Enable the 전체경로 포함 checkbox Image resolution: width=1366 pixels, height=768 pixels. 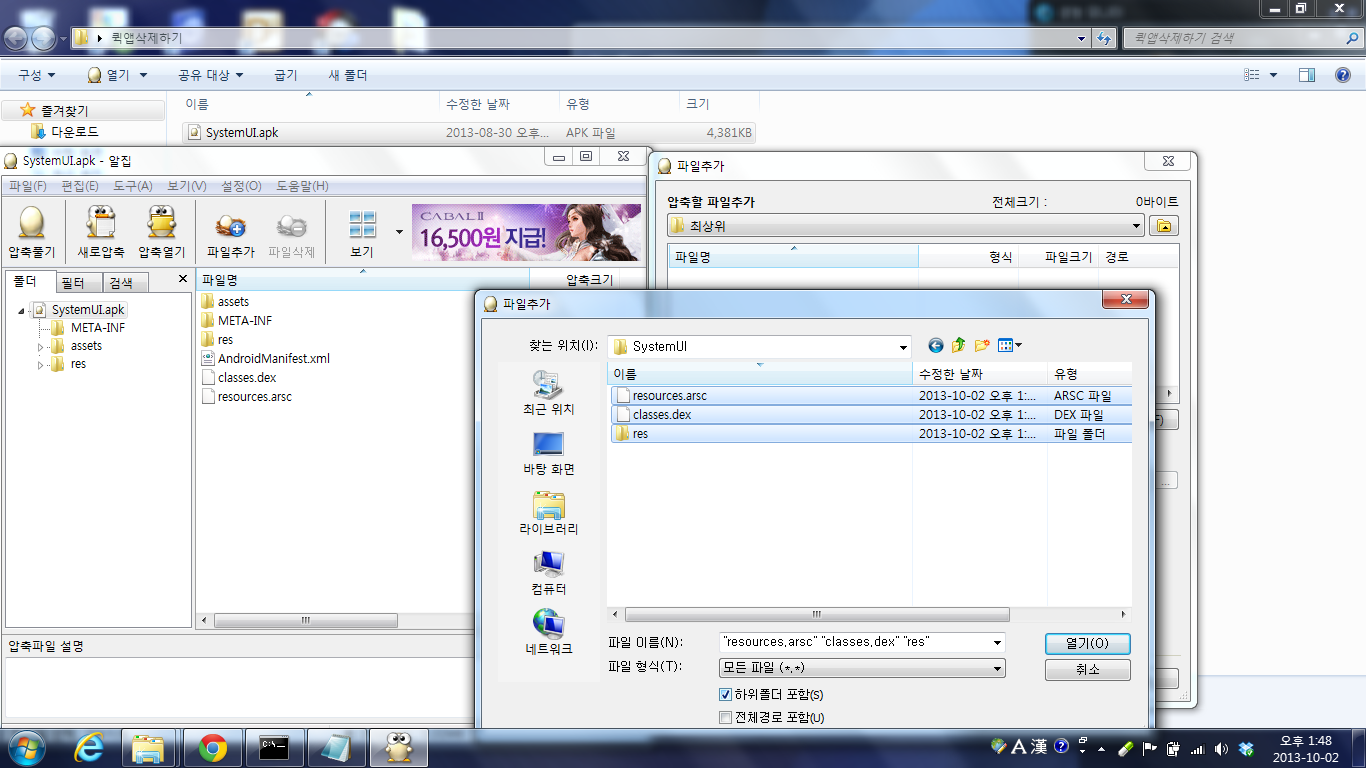(726, 718)
